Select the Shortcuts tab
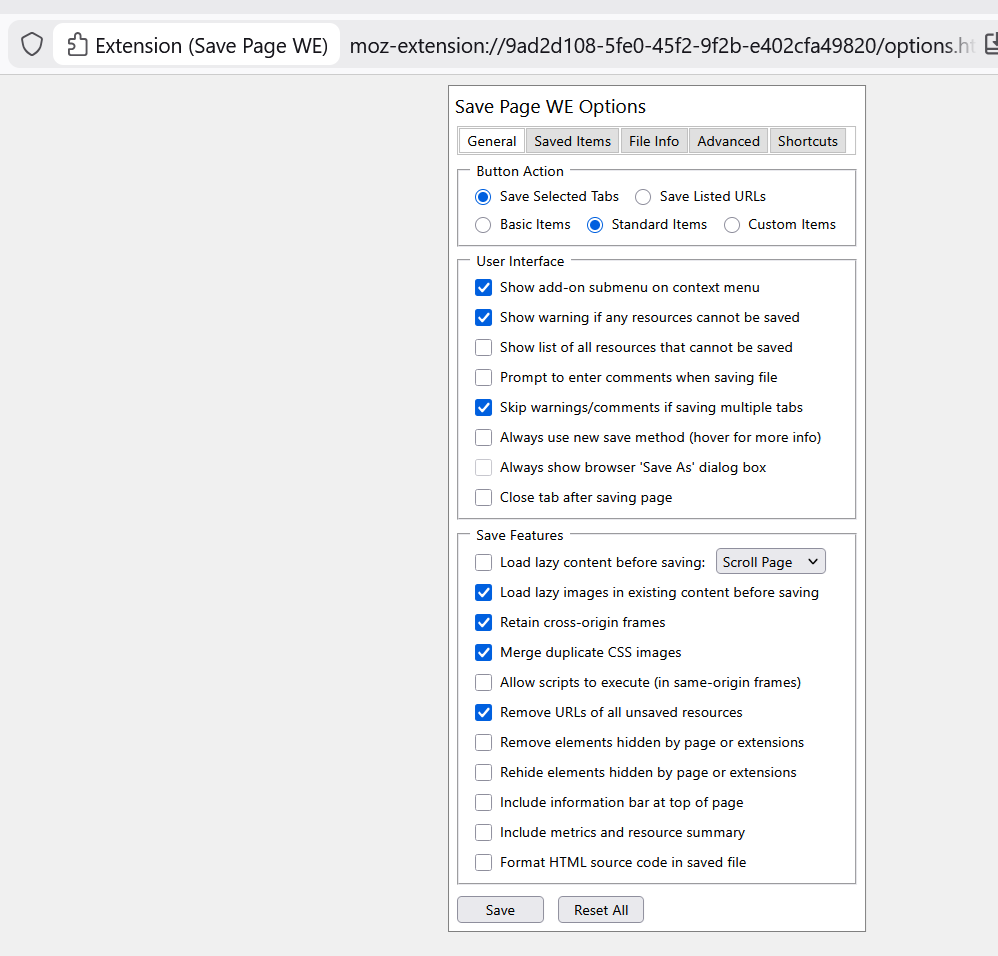The image size is (998, 956). [x=807, y=141]
